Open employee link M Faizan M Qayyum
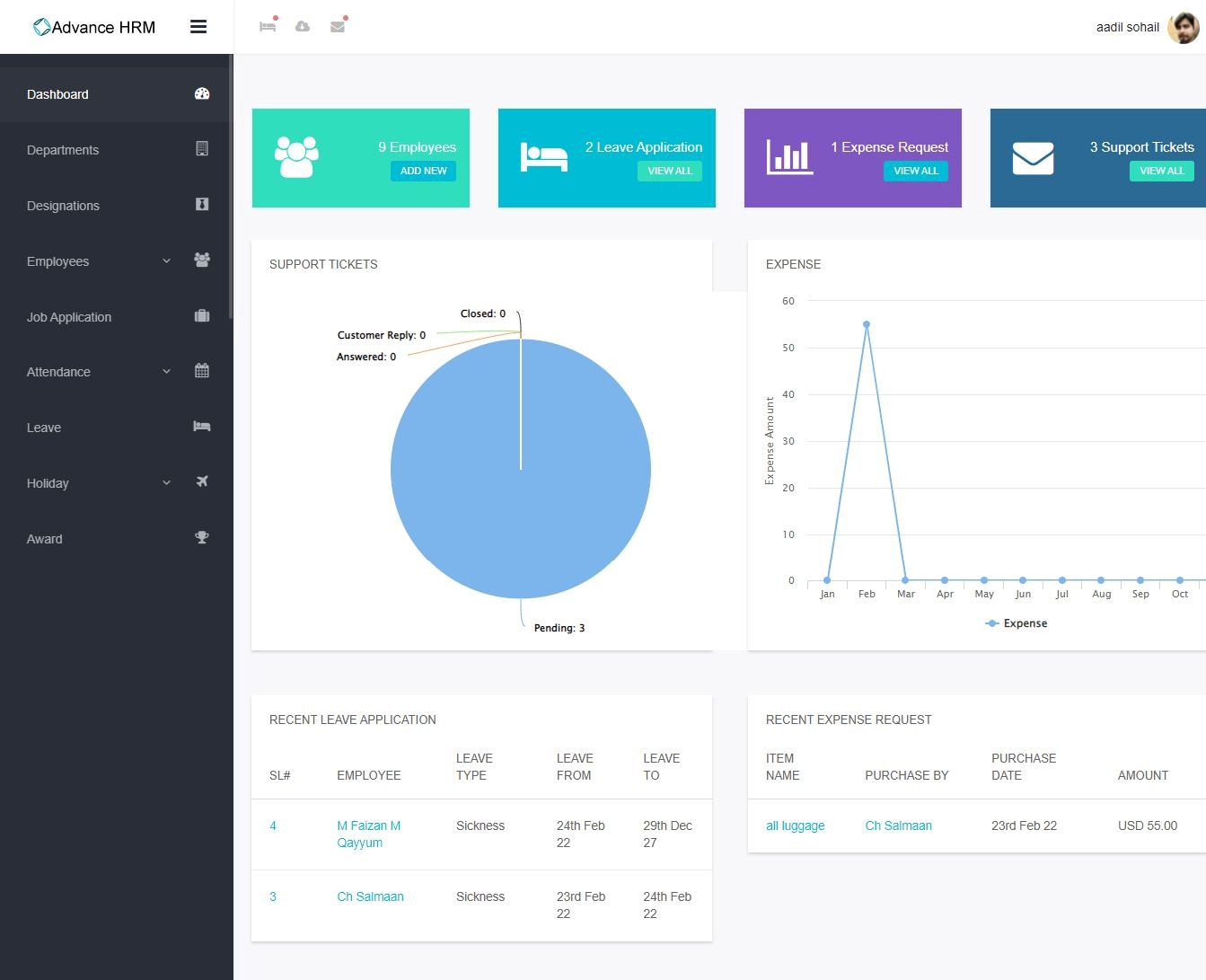The image size is (1206, 980). 369,834
